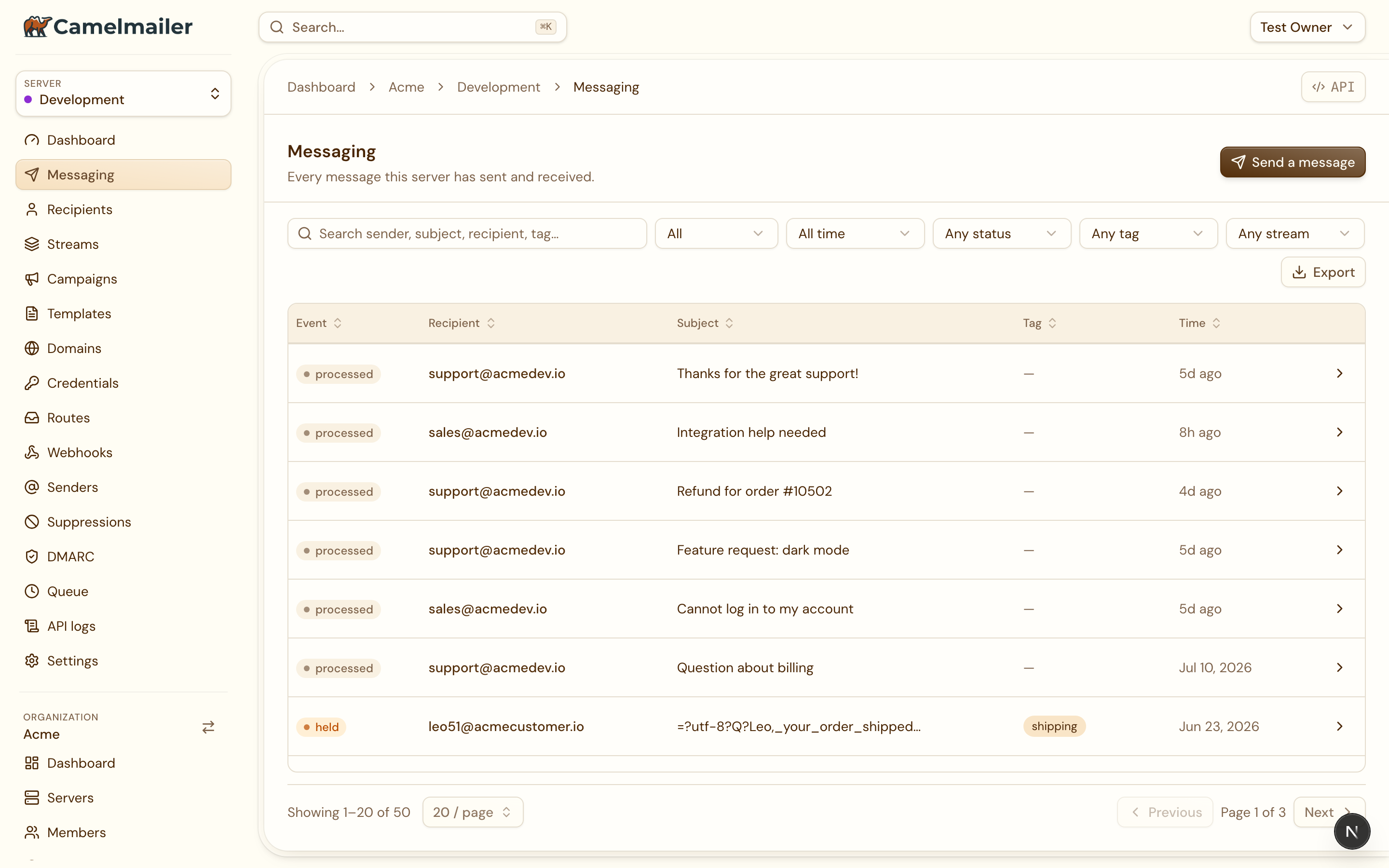Viewport: 1389px width, 868px height.
Task: Click the Members people icon
Action: 31,832
